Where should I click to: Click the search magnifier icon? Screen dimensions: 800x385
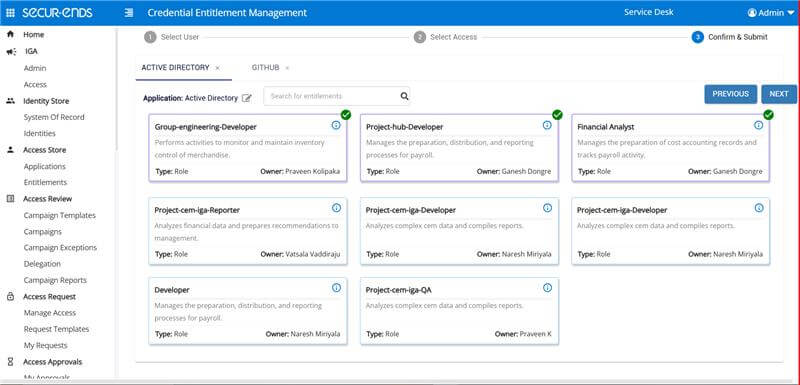404,96
